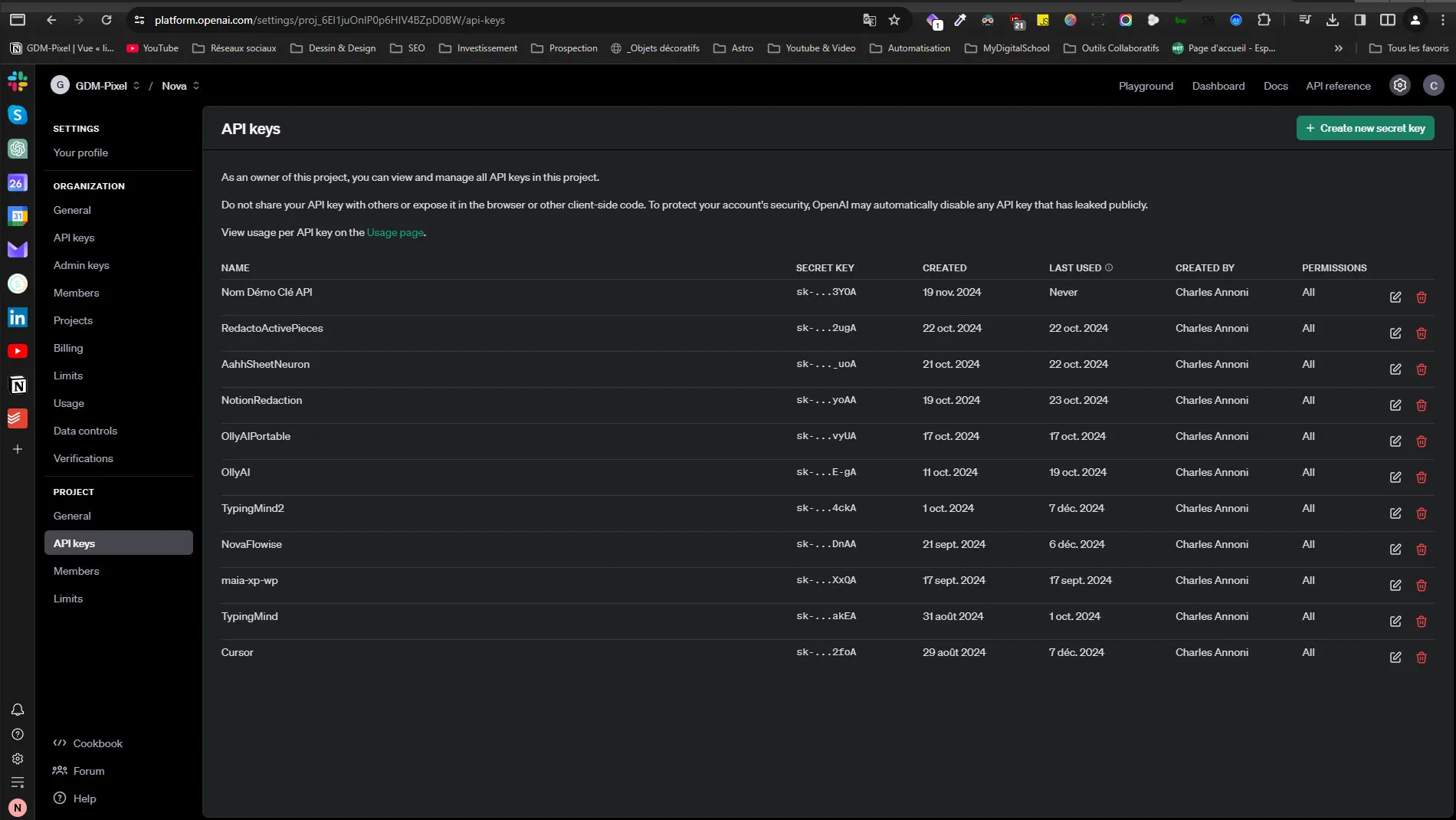This screenshot has width=1456, height=820.
Task: Delete the maia-xp-wp key
Action: pyautogui.click(x=1422, y=585)
